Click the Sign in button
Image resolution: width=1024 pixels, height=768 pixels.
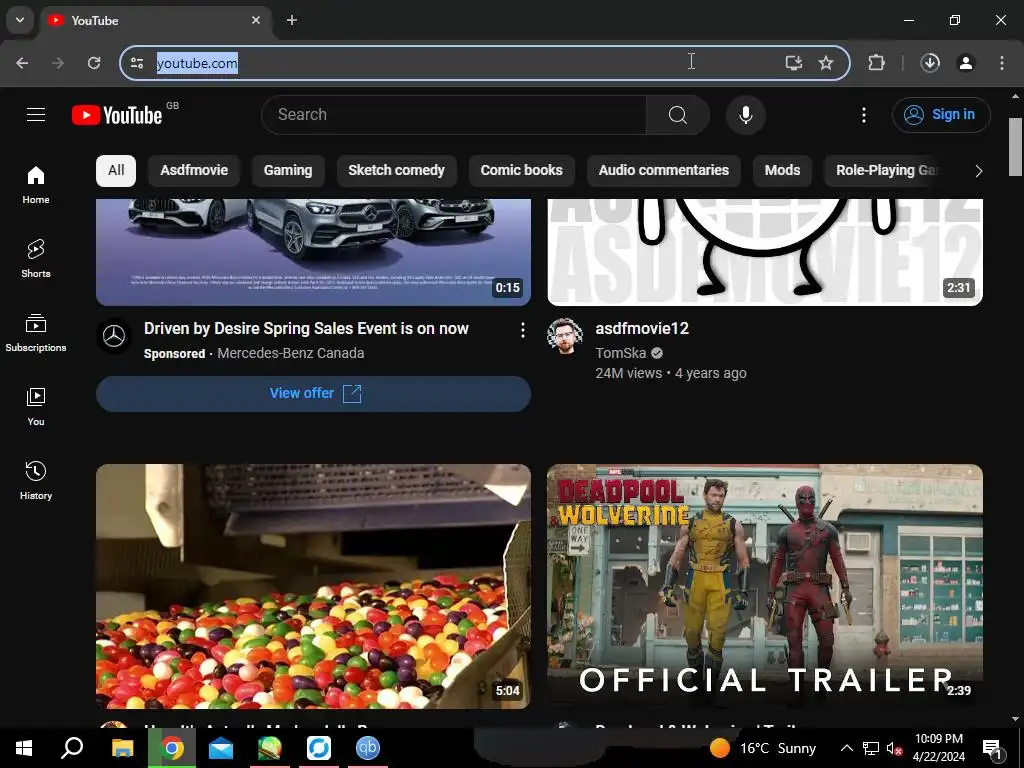click(941, 115)
